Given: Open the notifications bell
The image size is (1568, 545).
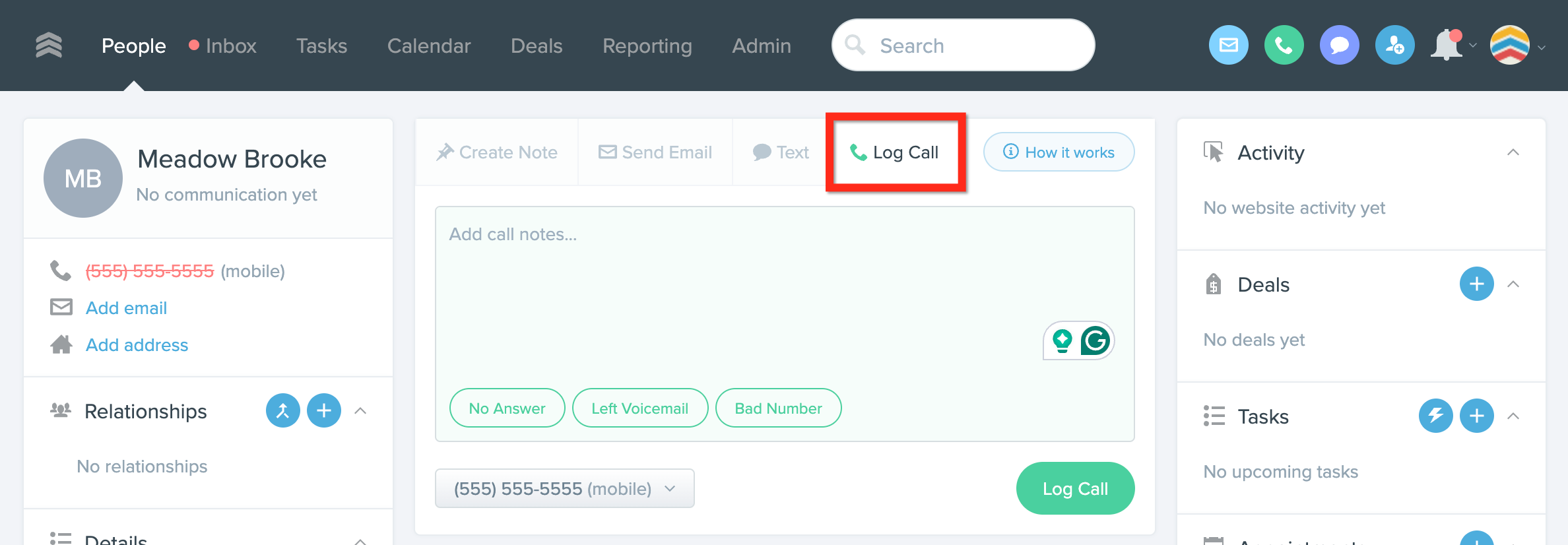Looking at the screenshot, I should pos(1446,46).
